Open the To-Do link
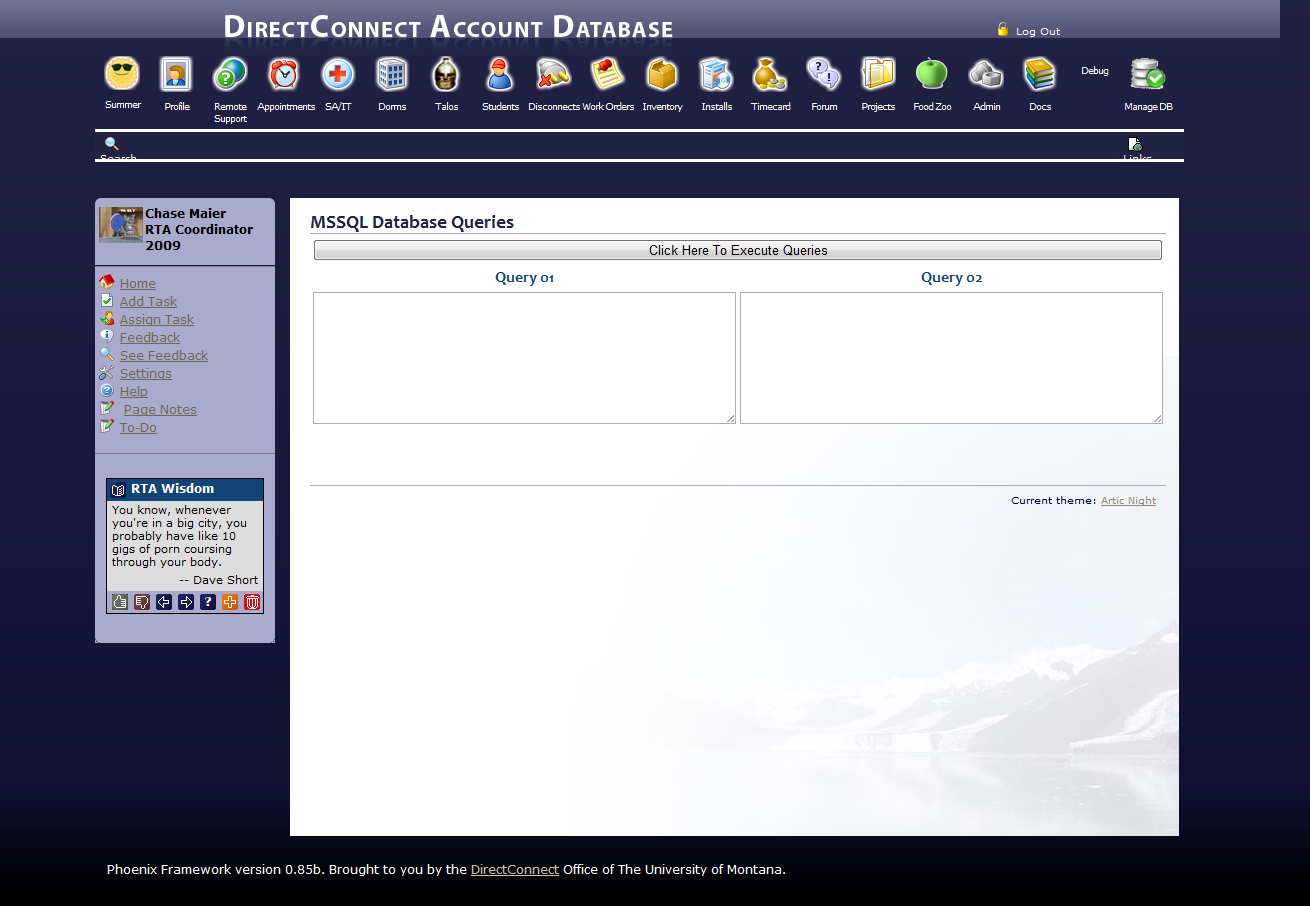This screenshot has height=906, width=1310. pos(138,428)
